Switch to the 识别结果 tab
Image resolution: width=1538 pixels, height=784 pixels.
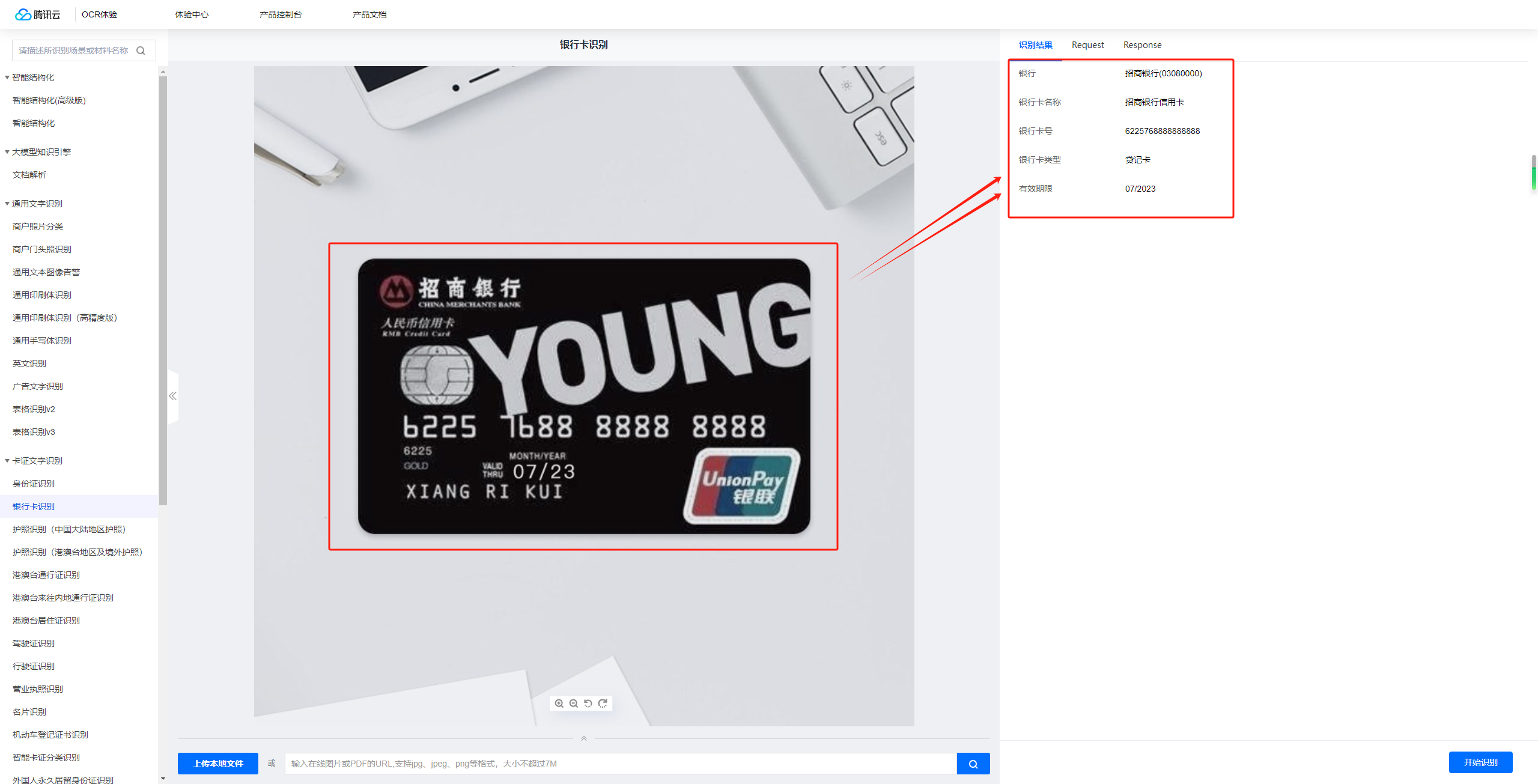(1036, 45)
